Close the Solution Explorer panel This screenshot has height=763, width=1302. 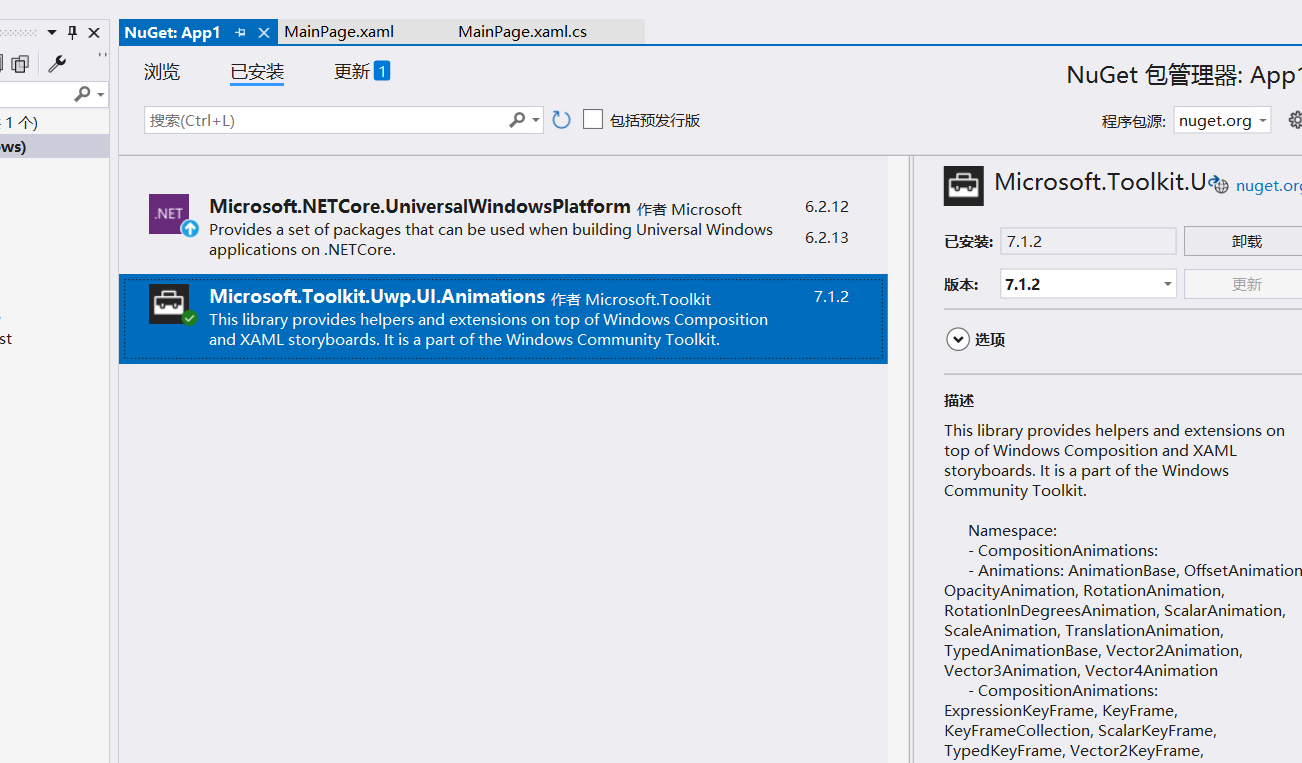[x=94, y=32]
